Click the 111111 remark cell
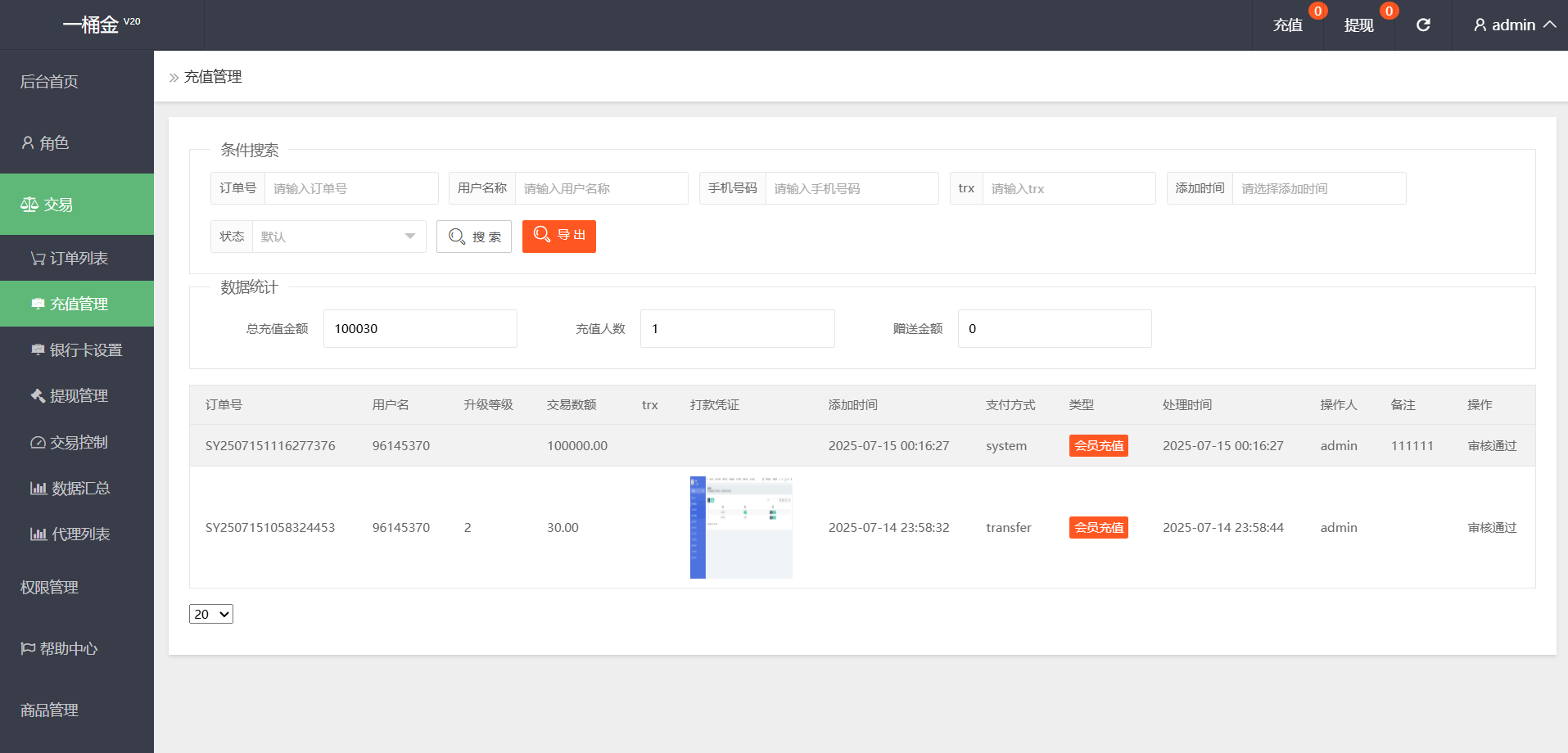The image size is (1568, 753). (x=1412, y=445)
